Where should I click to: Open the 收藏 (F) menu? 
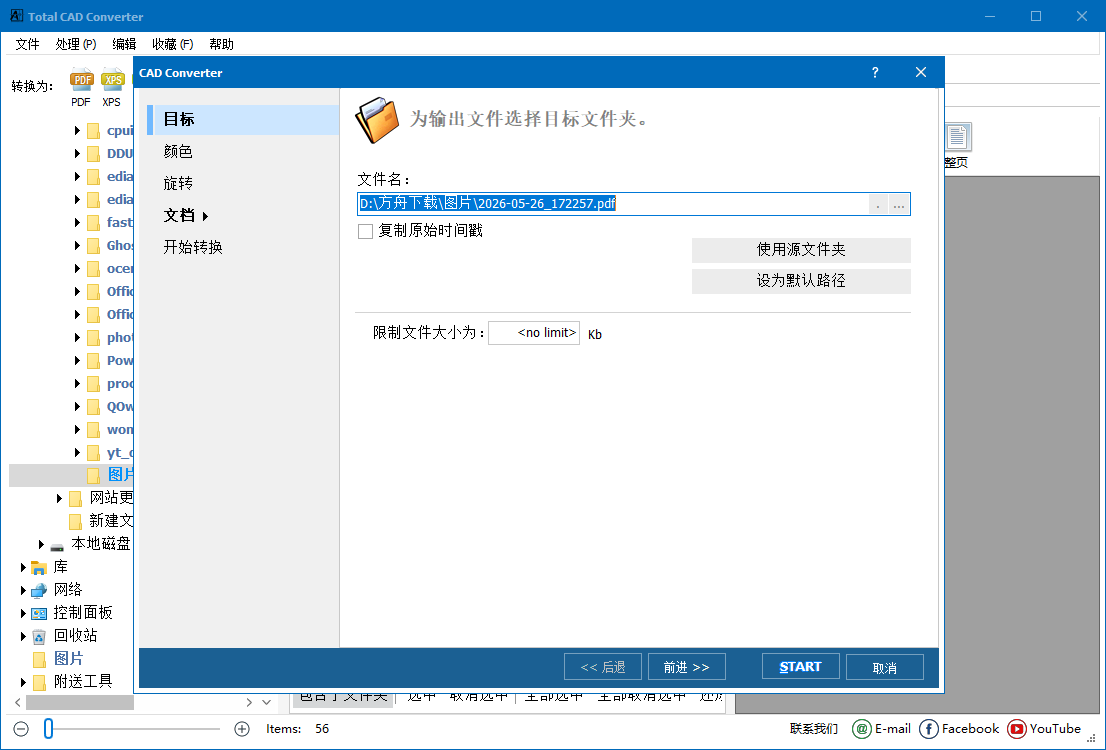coord(173,44)
